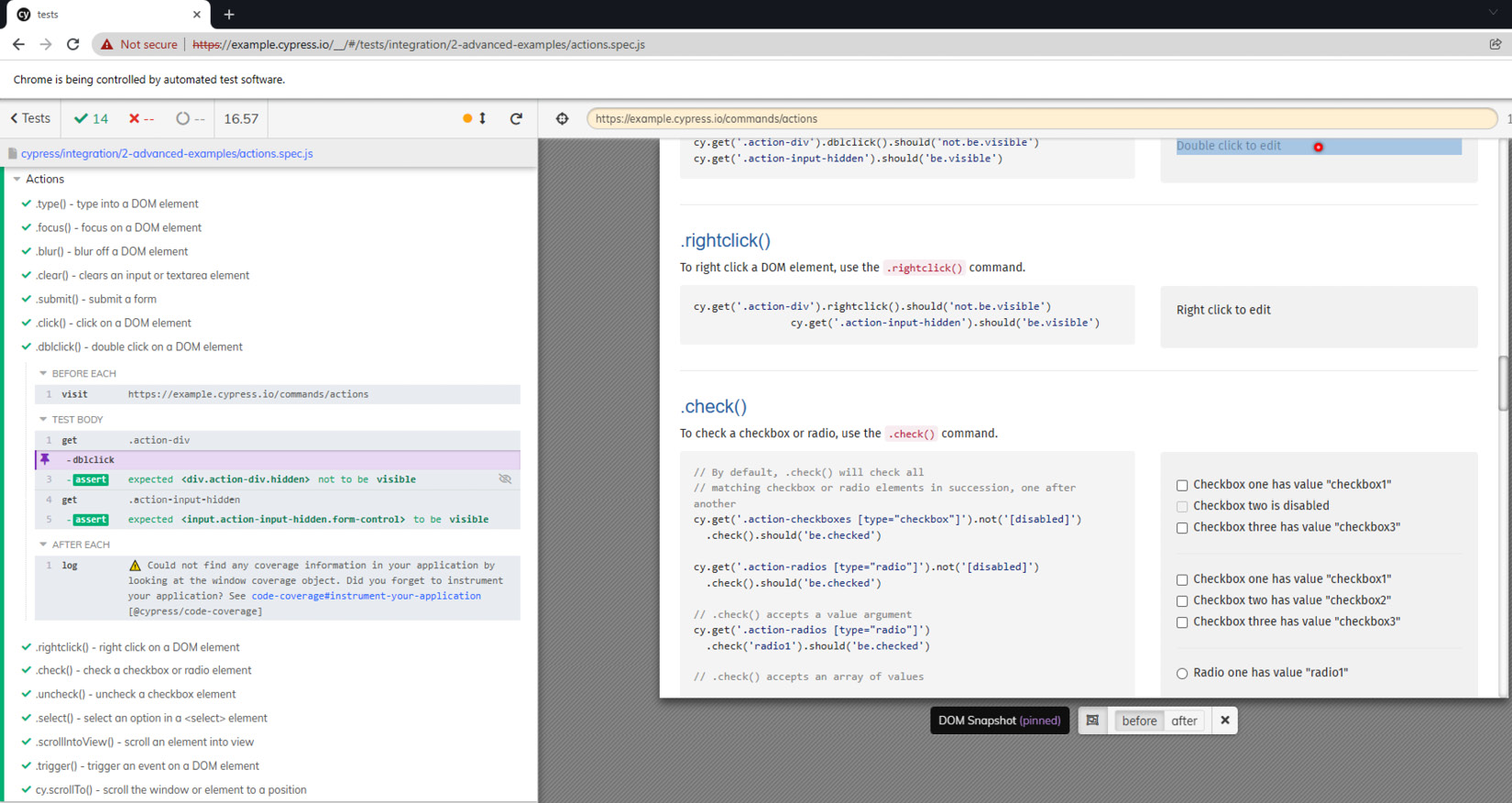Open the actions.spec.js file link
The height and width of the screenshot is (803, 1512).
click(167, 153)
